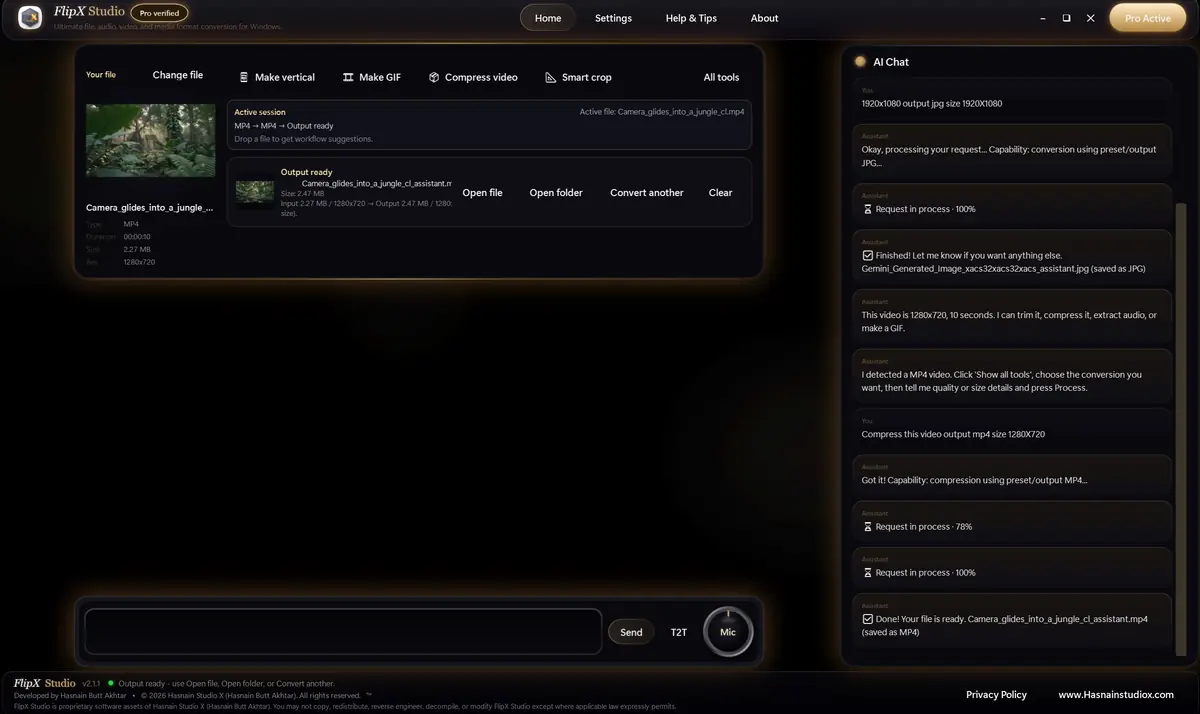Click 'MP4 → MP4 → Output ready' text
Screen dimensions: 1200x714
pos(284,126)
